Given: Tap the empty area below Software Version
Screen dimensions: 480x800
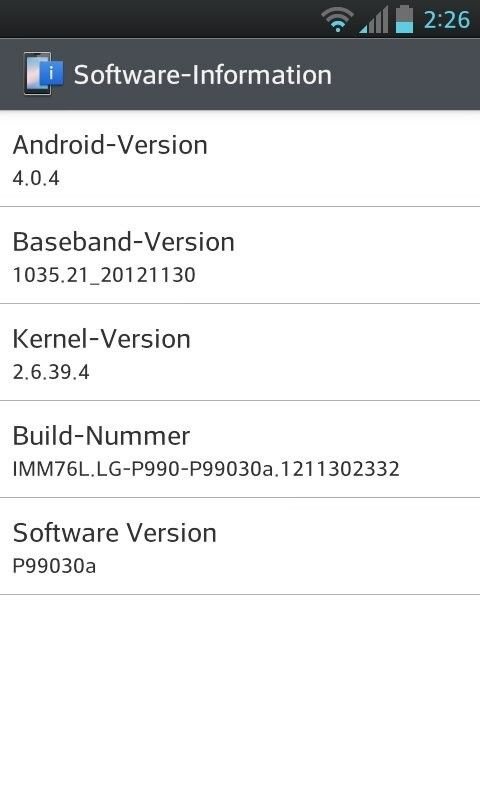Looking at the screenshot, I should click(x=240, y=697).
